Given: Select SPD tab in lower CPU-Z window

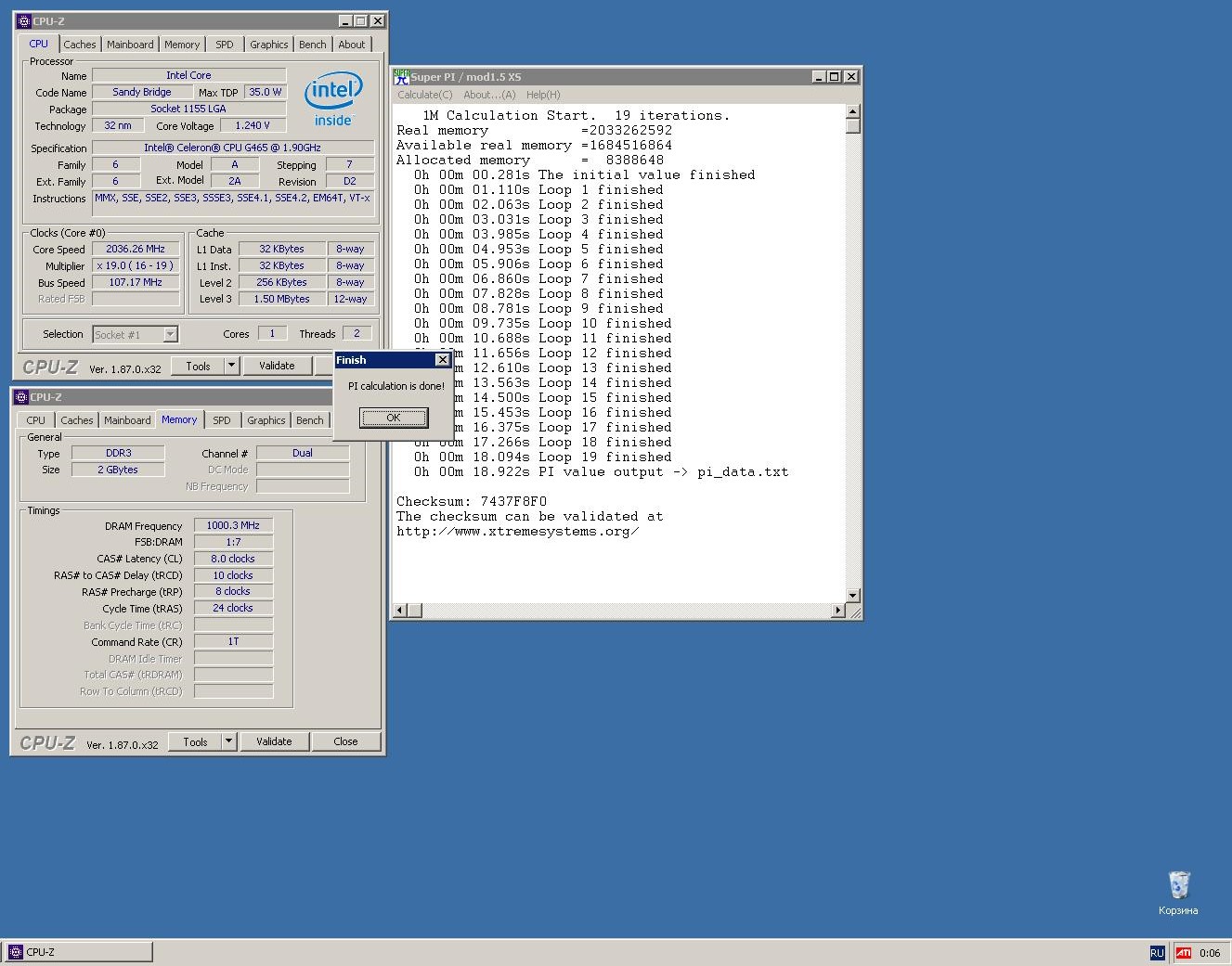Looking at the screenshot, I should 222,420.
